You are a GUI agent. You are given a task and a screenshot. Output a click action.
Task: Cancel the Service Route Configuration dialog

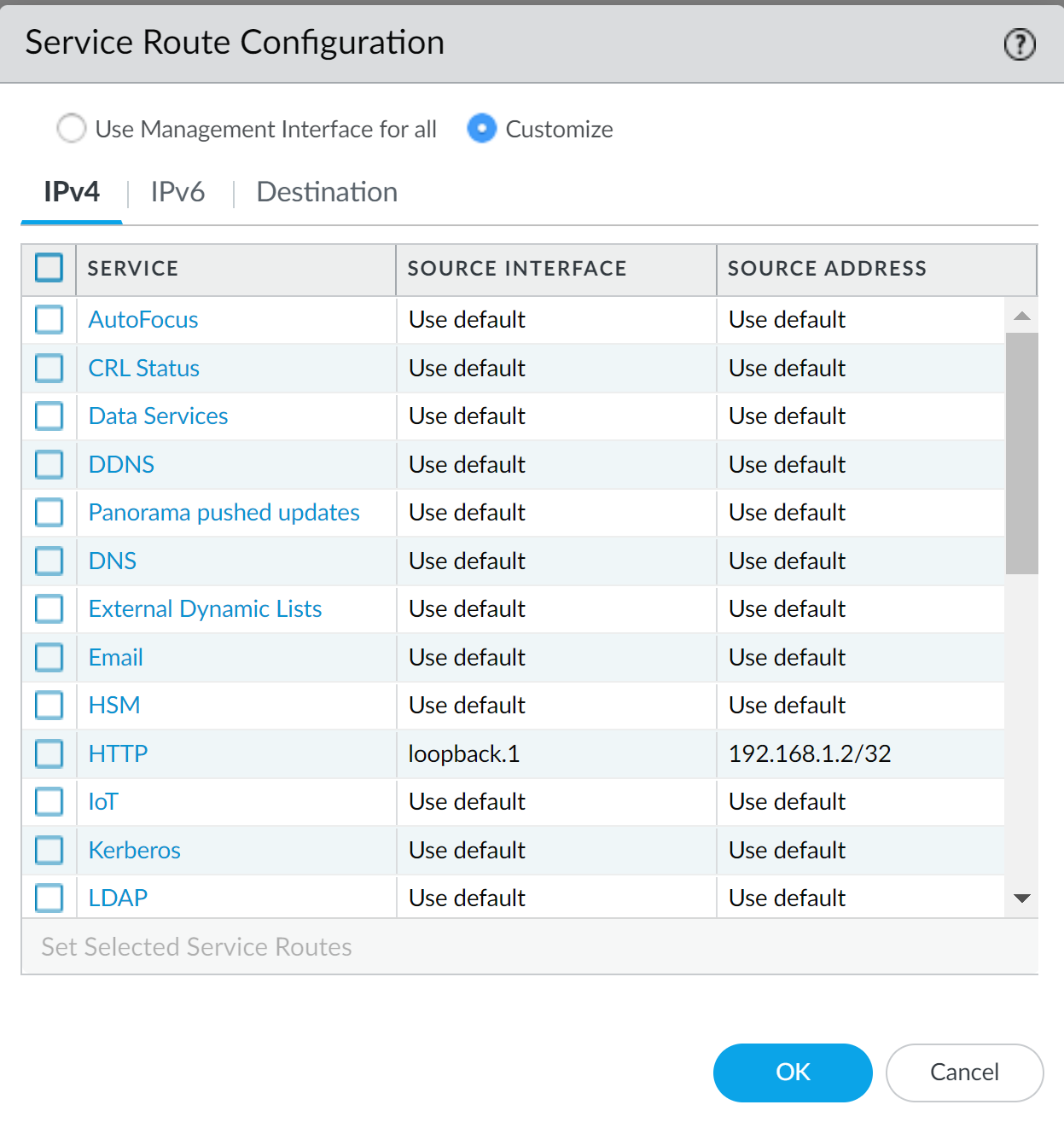point(964,1073)
